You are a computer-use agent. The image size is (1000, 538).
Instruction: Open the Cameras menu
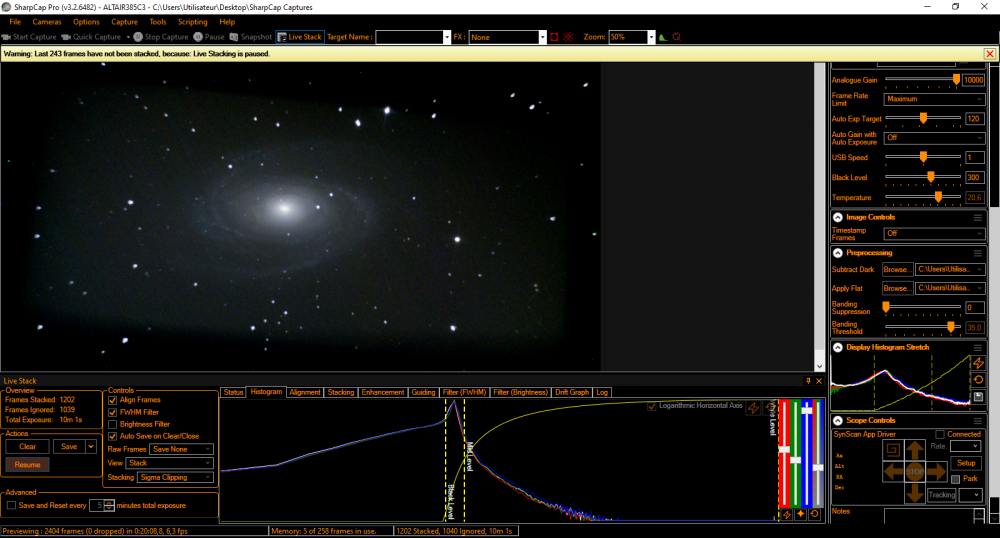point(47,22)
